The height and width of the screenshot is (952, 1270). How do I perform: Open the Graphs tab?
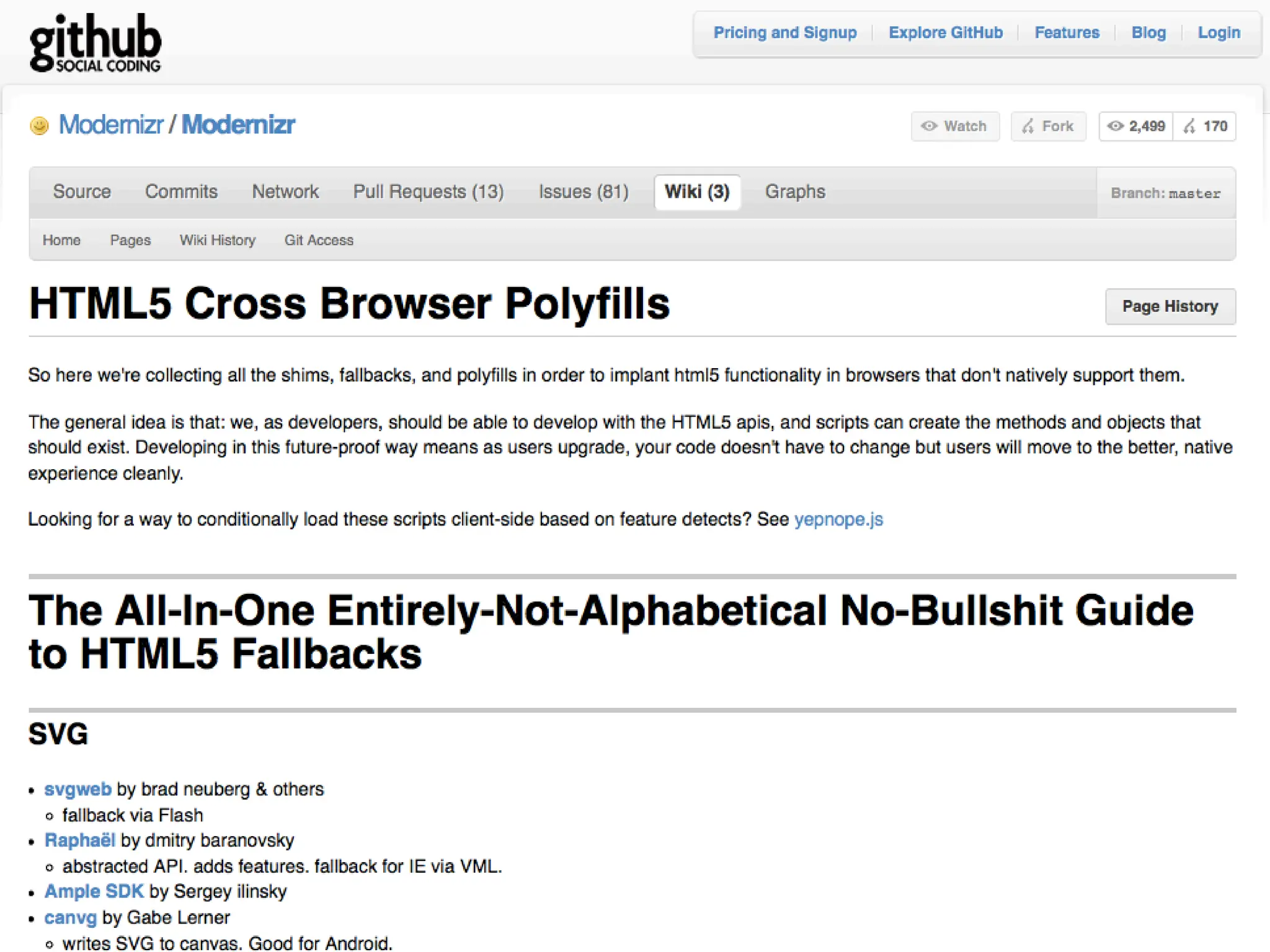(794, 192)
